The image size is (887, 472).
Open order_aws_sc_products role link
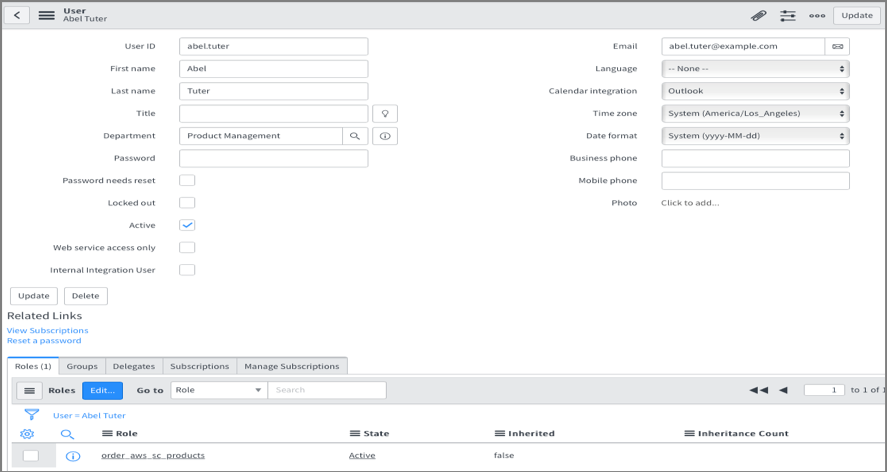153,456
